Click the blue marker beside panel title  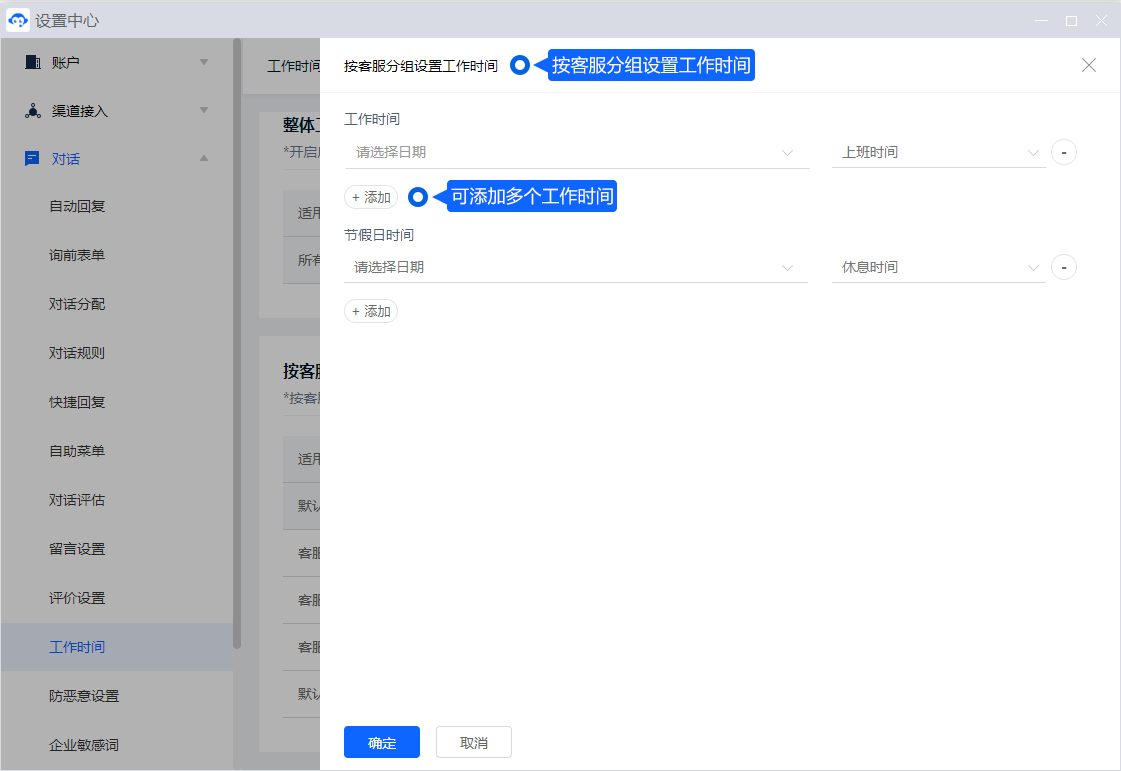coord(520,65)
